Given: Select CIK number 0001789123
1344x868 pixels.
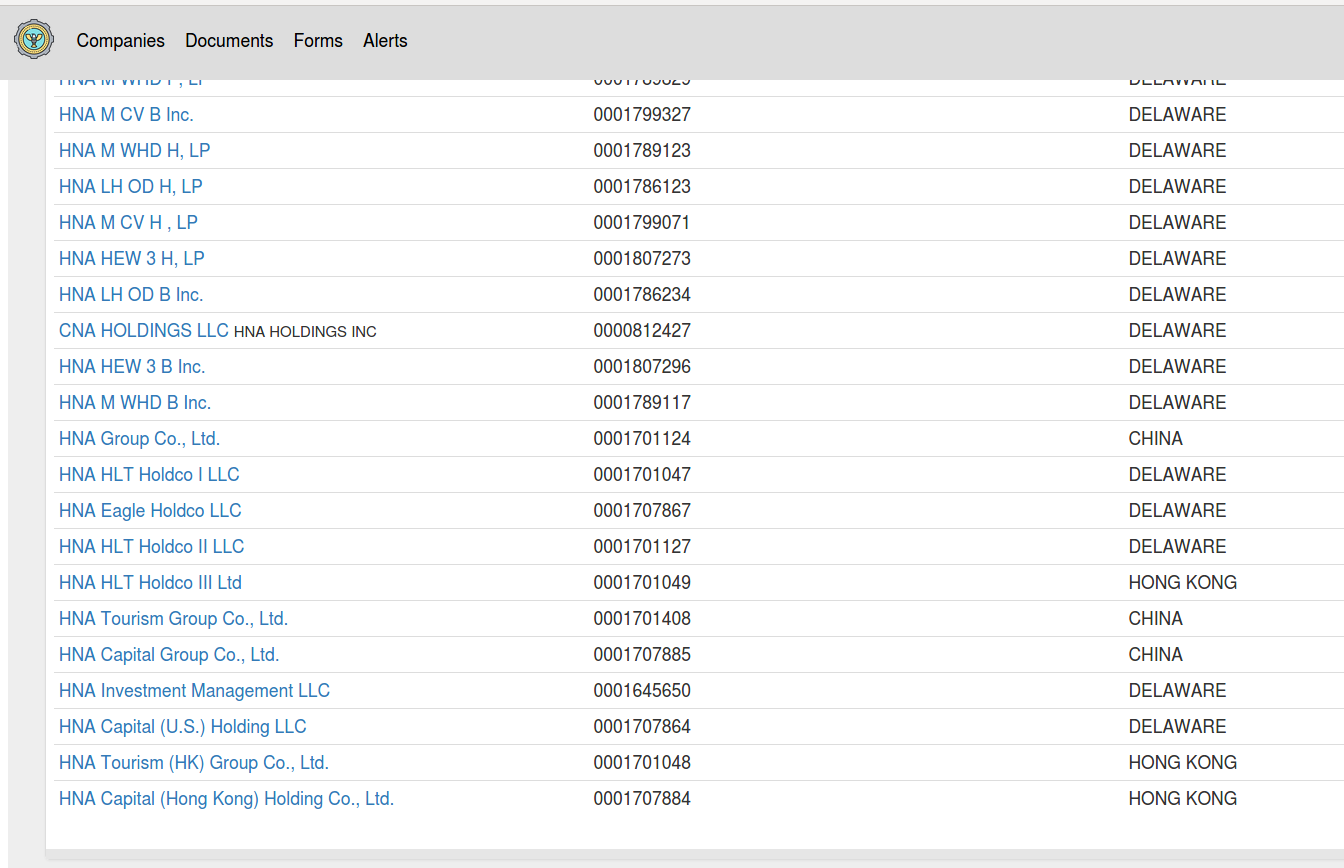Looking at the screenshot, I should tap(642, 151).
